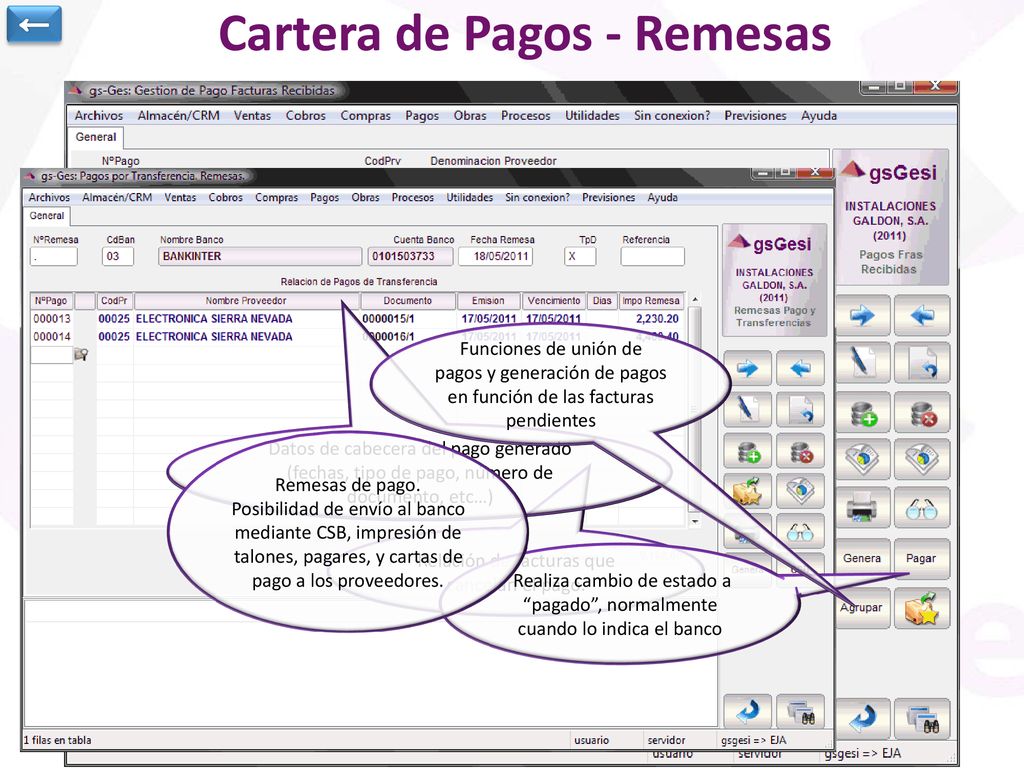Click database delete icon in Remesas window
The image size is (1024, 768).
[800, 451]
